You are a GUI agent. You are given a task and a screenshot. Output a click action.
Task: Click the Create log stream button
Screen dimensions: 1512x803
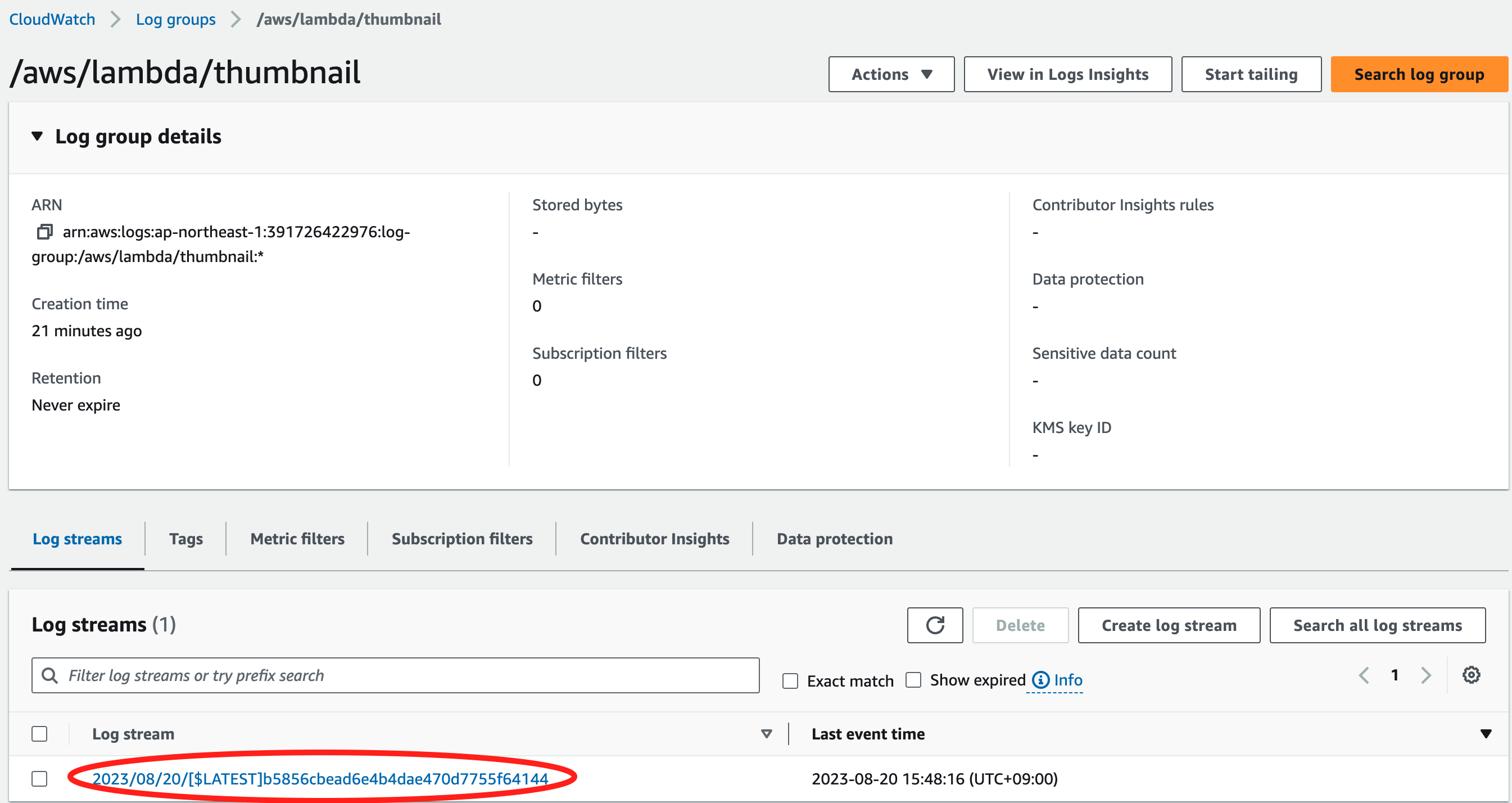click(x=1169, y=625)
